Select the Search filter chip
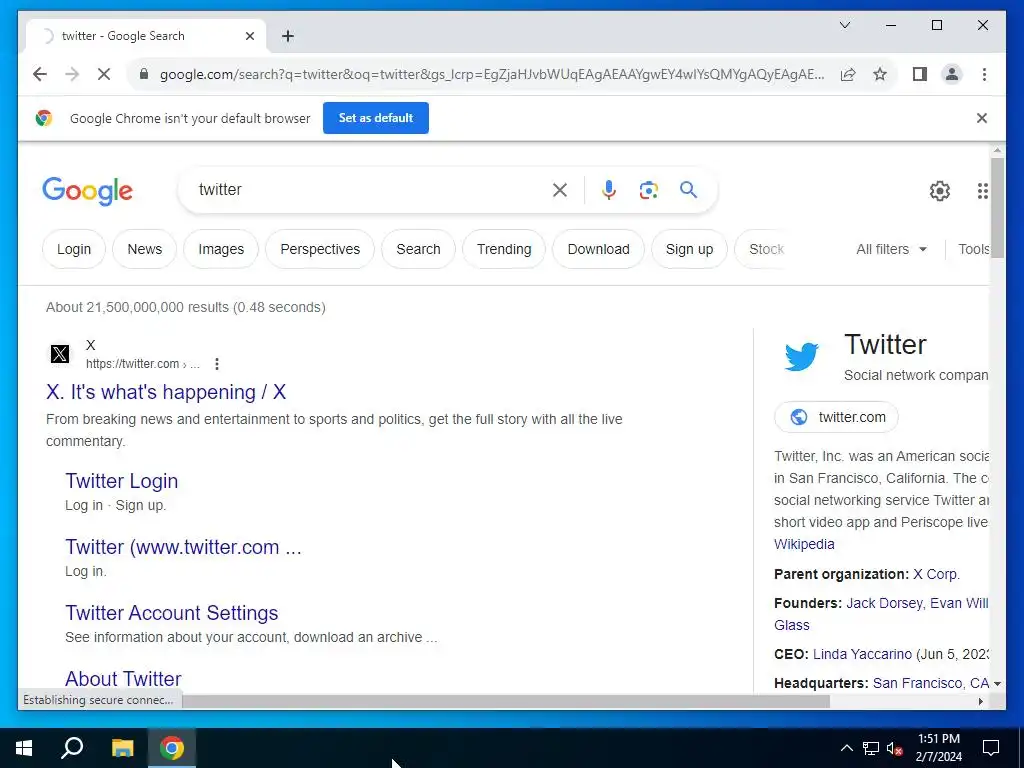Image resolution: width=1024 pixels, height=768 pixels. click(418, 249)
